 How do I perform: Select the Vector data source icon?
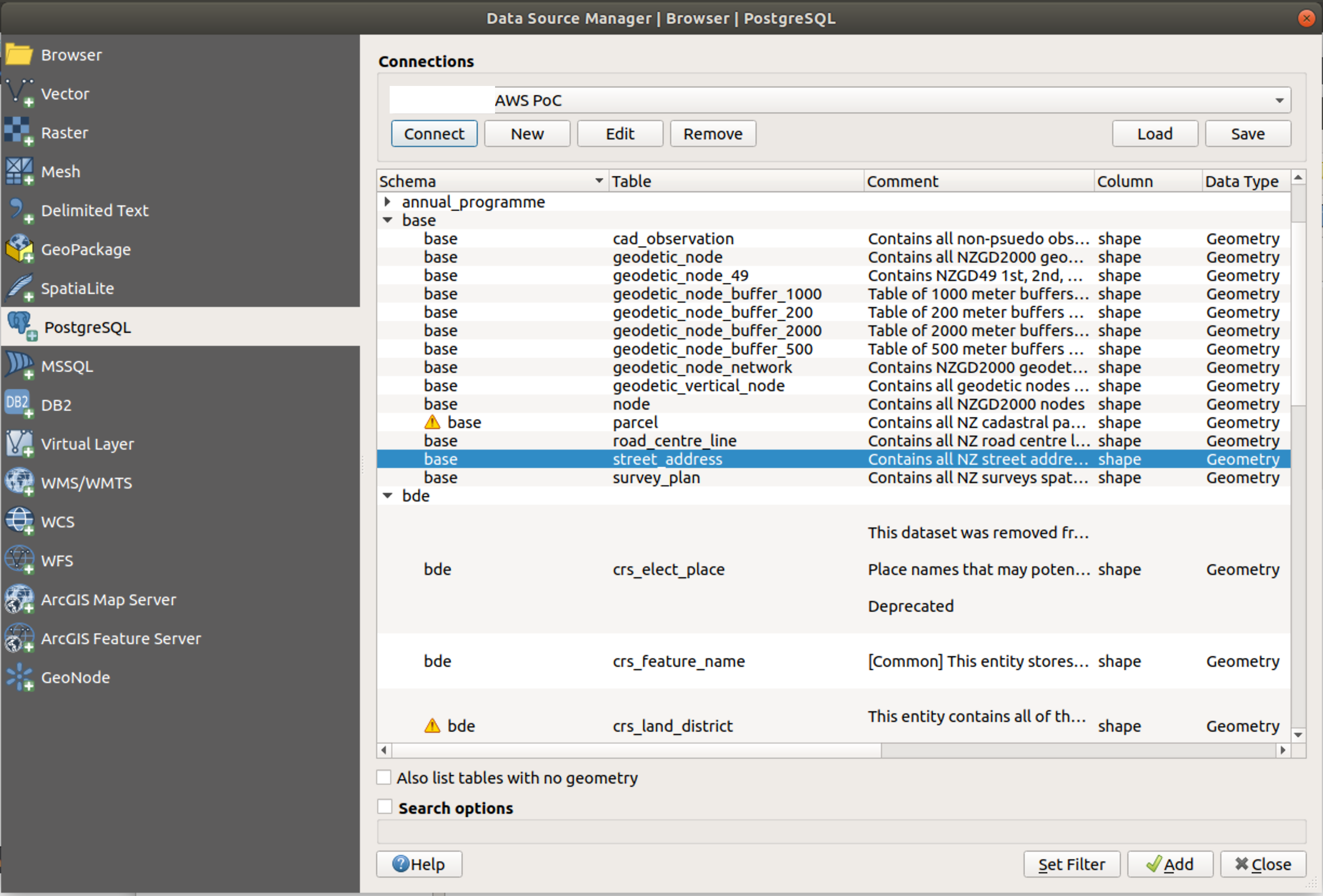[x=19, y=93]
